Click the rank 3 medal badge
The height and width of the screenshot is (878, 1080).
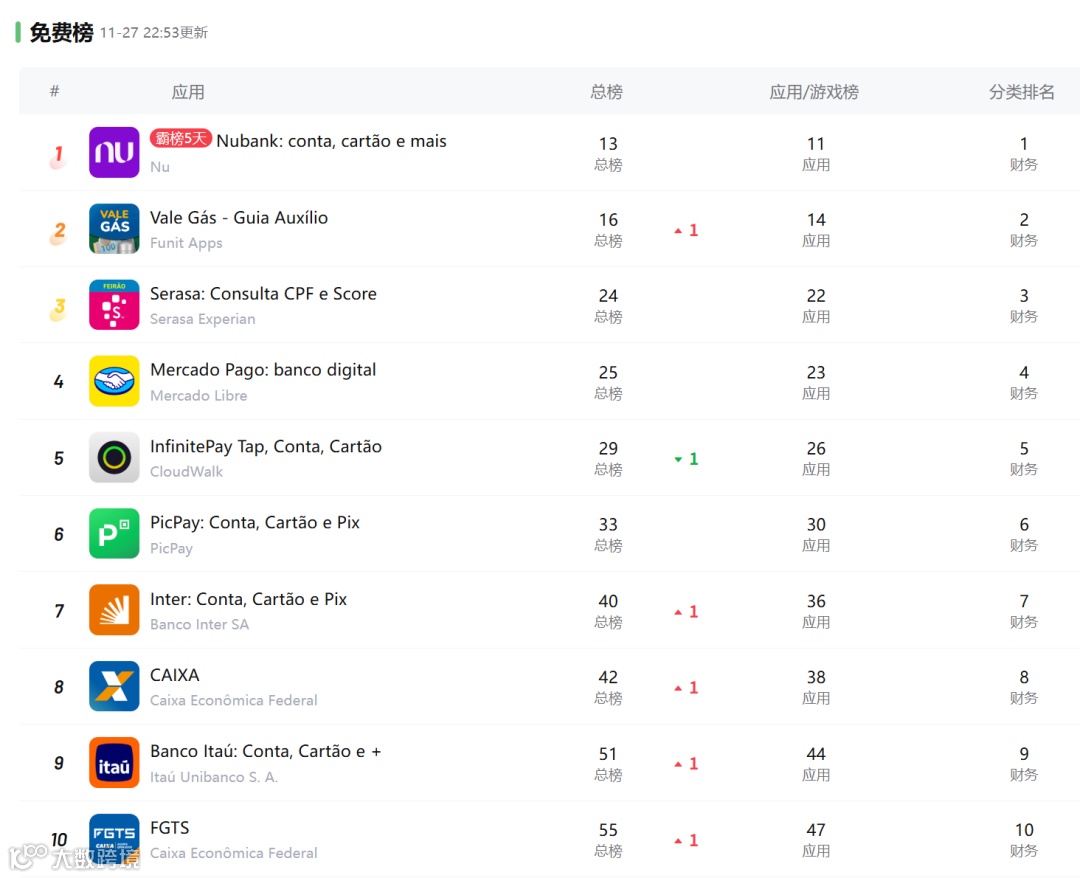coord(58,309)
